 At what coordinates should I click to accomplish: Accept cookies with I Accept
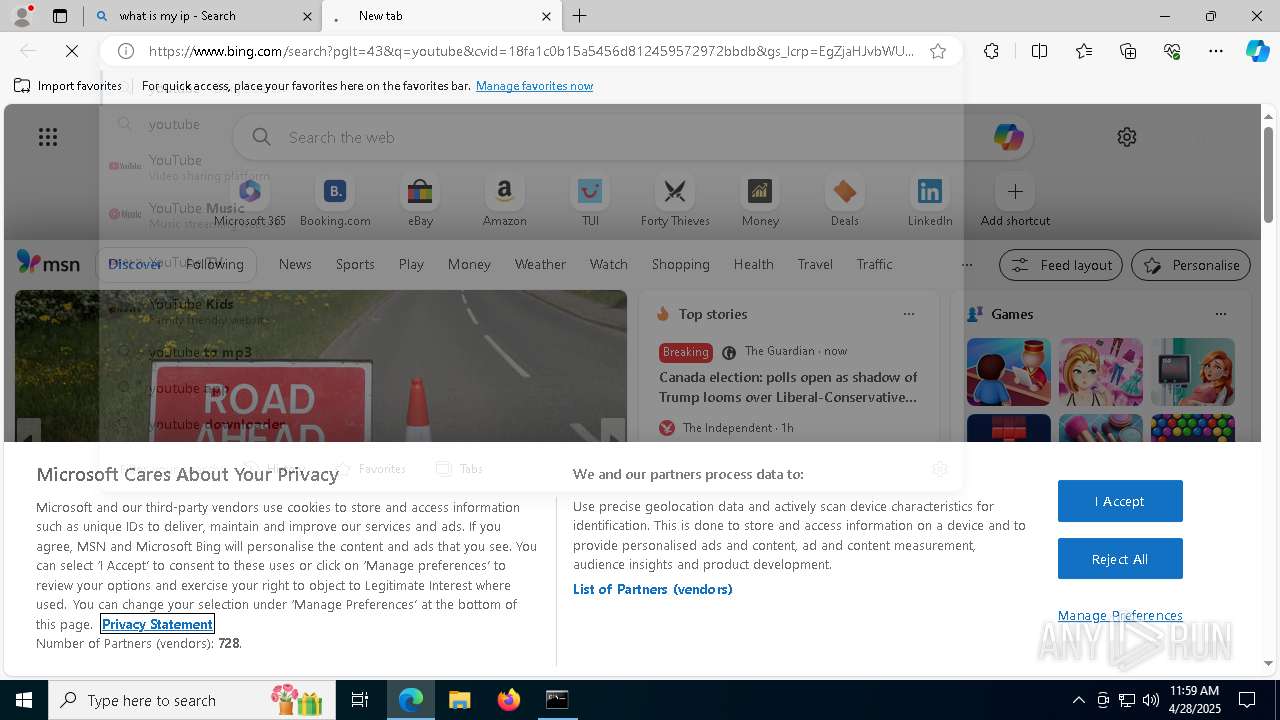pos(1120,501)
